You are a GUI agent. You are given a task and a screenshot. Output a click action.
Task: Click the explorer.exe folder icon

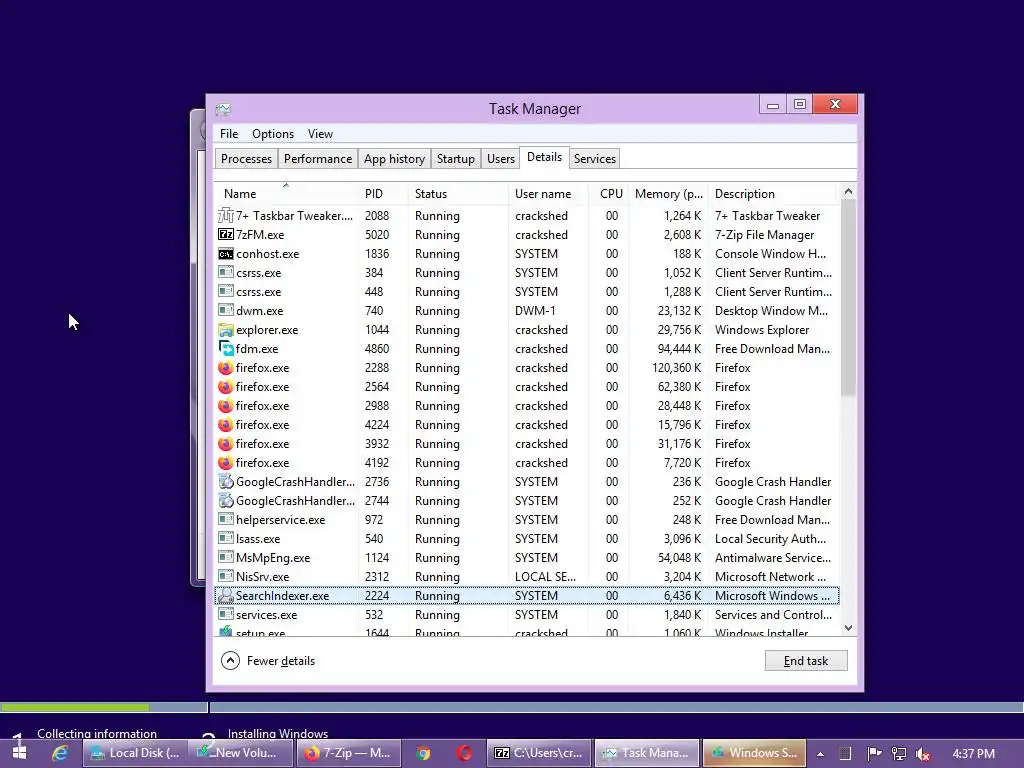[x=225, y=330]
